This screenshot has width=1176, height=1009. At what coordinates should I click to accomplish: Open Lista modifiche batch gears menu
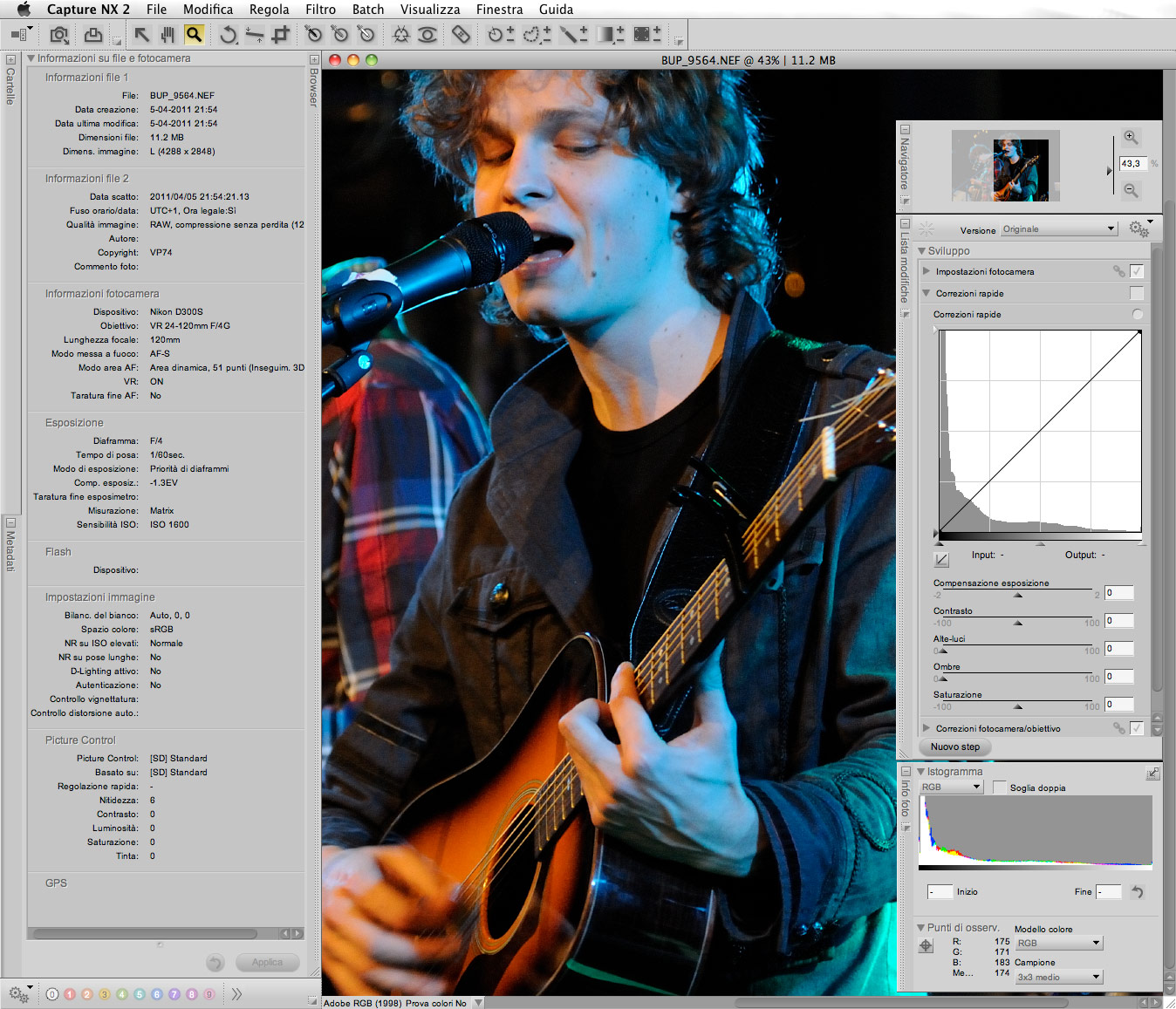pyautogui.click(x=1139, y=228)
